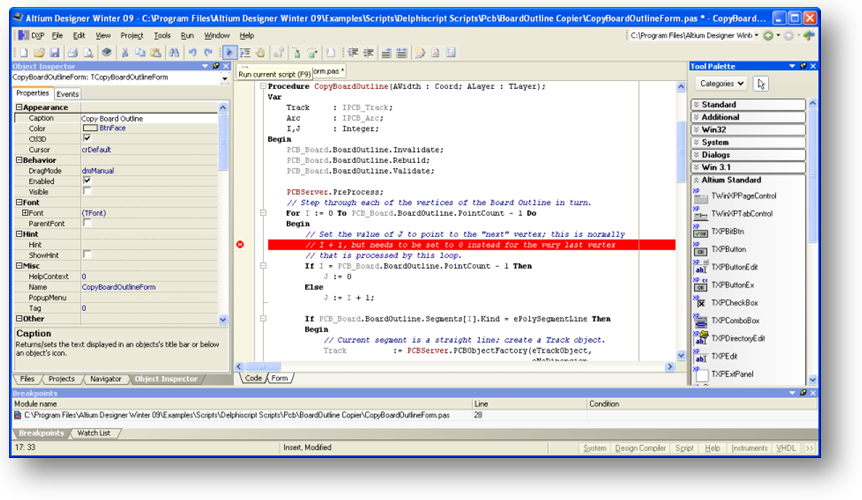Open the File menu

coord(57,35)
